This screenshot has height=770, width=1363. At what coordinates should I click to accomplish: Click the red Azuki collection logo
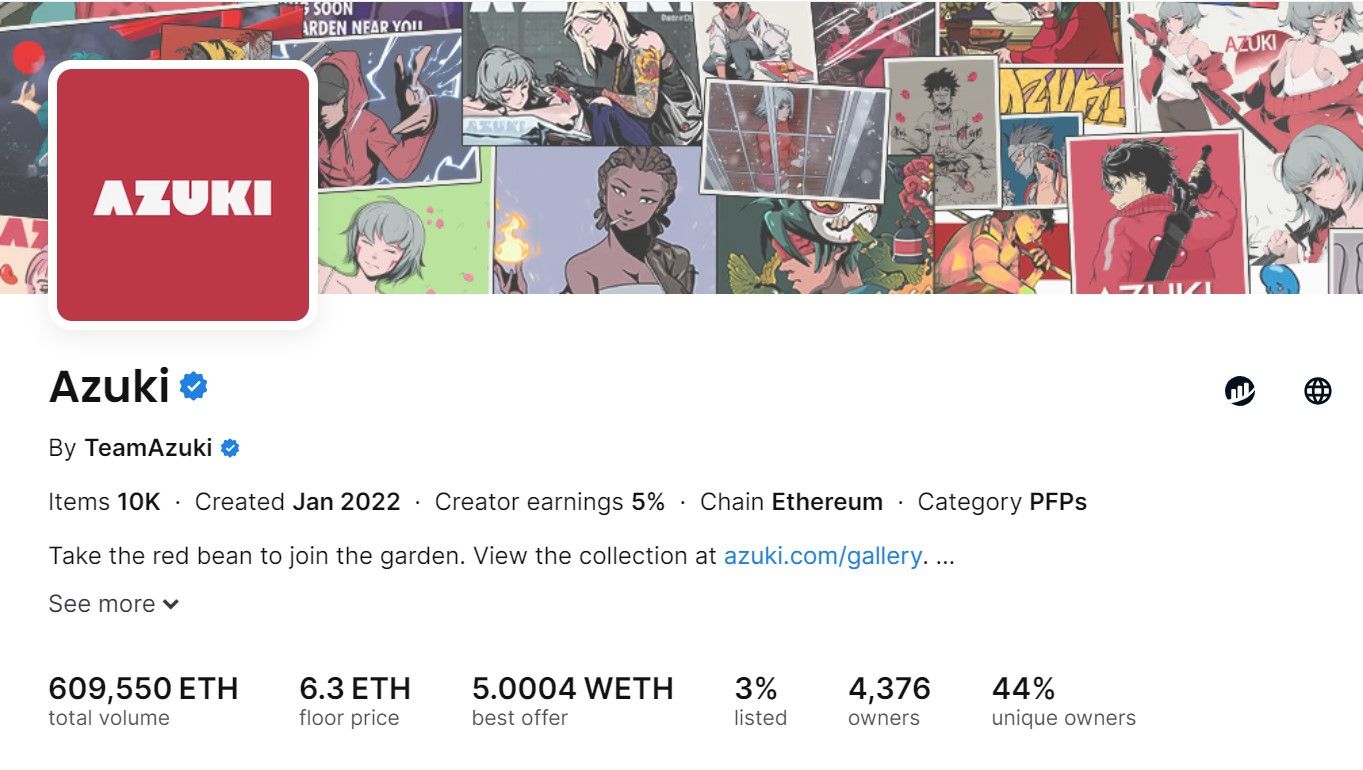[183, 195]
